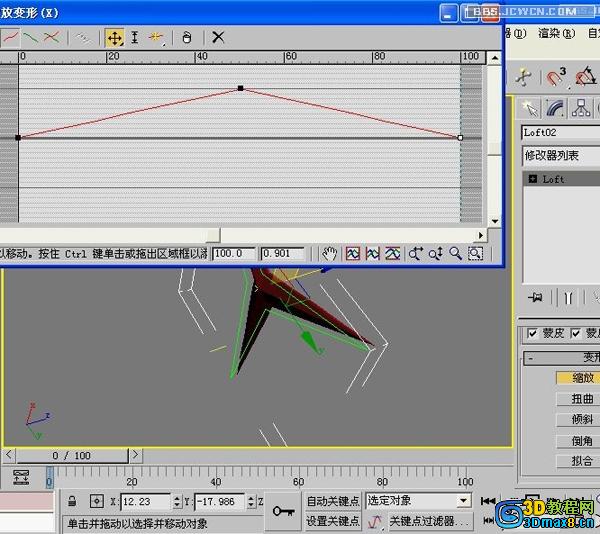Click the 扭曲 deformation button
600x534 pixels.
coord(582,399)
